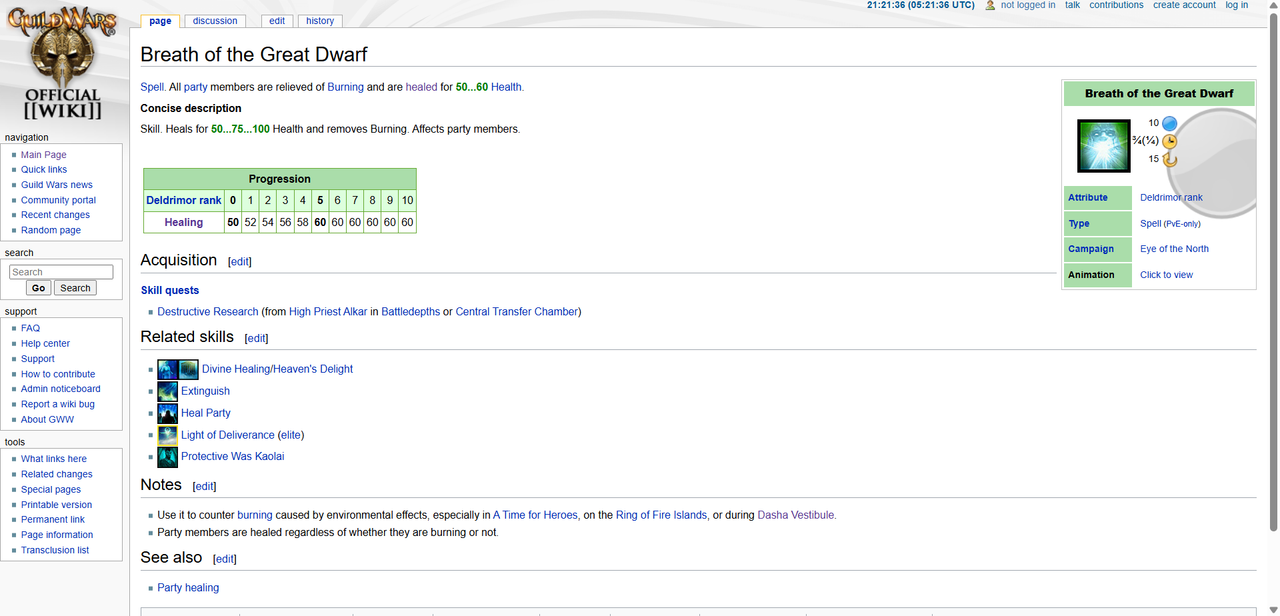Viewport: 1280px width, 616px height.
Task: Open Deldrimor rank link in infobox
Action: tap(1171, 198)
